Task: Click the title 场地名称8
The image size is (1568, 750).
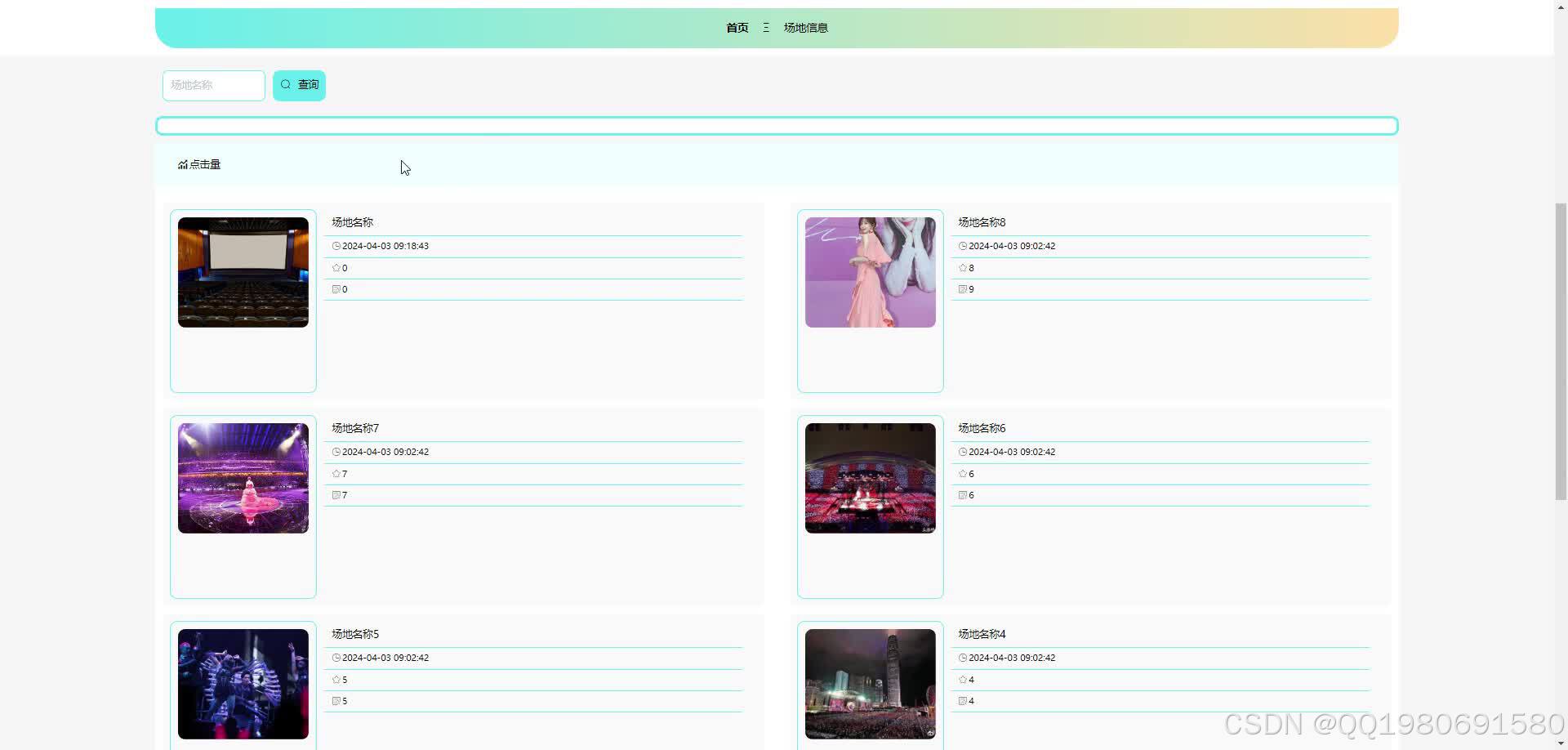Action: click(982, 222)
